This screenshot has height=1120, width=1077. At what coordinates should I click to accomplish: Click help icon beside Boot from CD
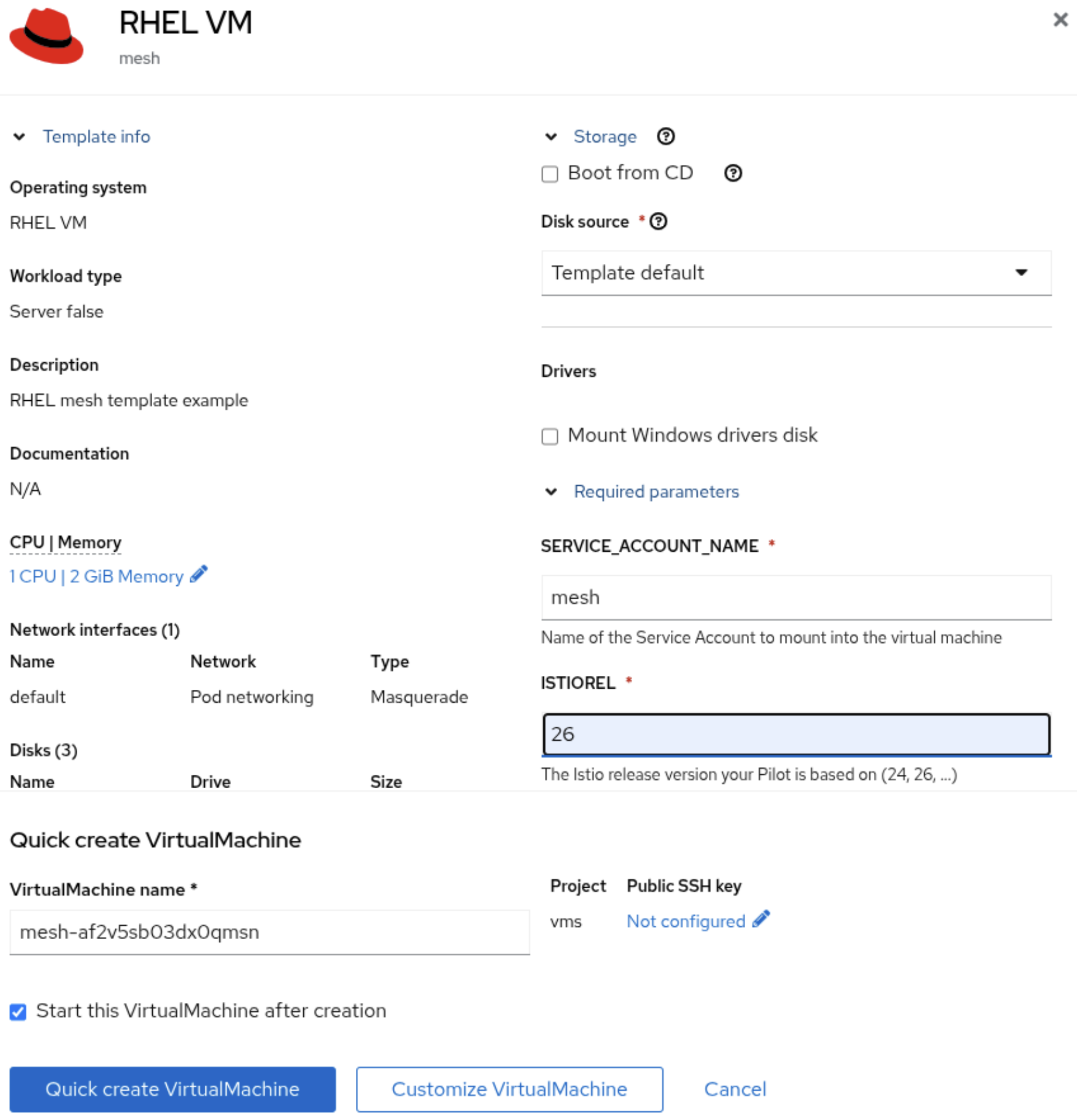tap(733, 173)
